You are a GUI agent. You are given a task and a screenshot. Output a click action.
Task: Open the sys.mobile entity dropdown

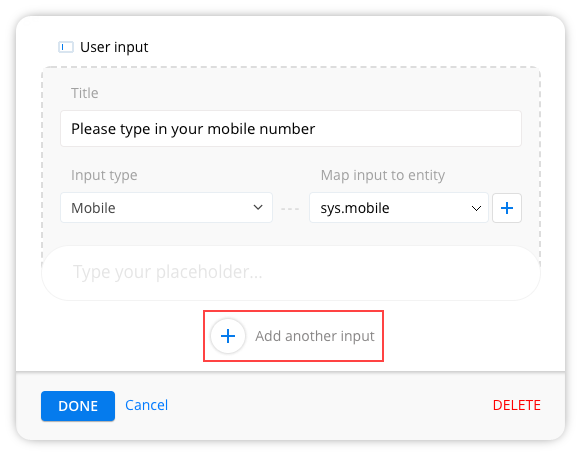399,207
